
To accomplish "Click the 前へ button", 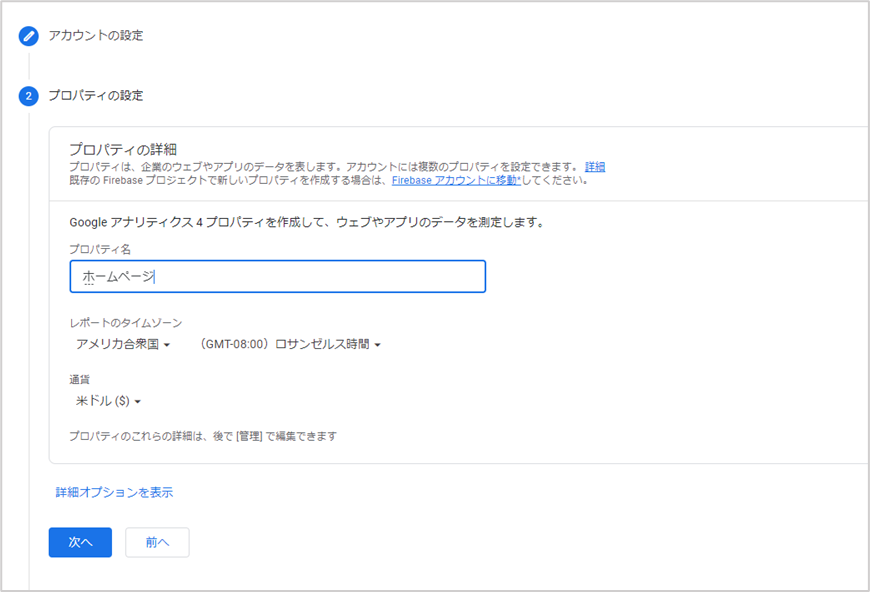I will pos(158,542).
